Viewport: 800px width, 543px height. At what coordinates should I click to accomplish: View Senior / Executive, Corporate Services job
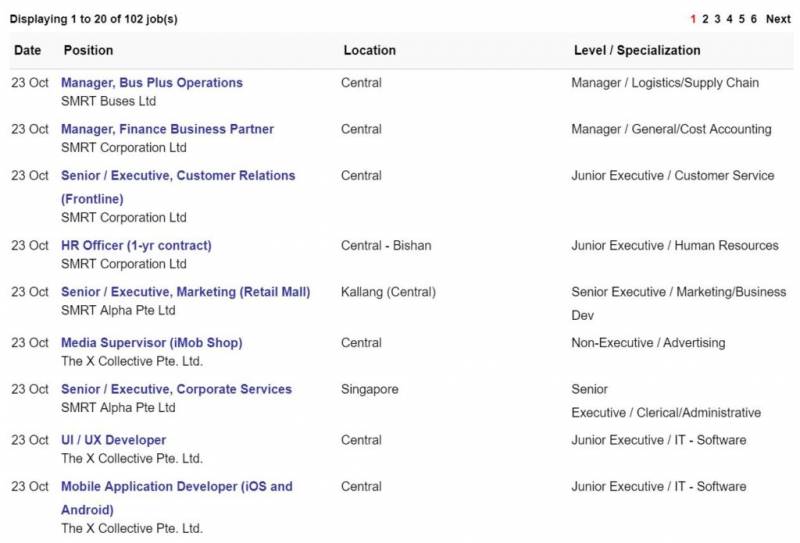click(x=176, y=389)
